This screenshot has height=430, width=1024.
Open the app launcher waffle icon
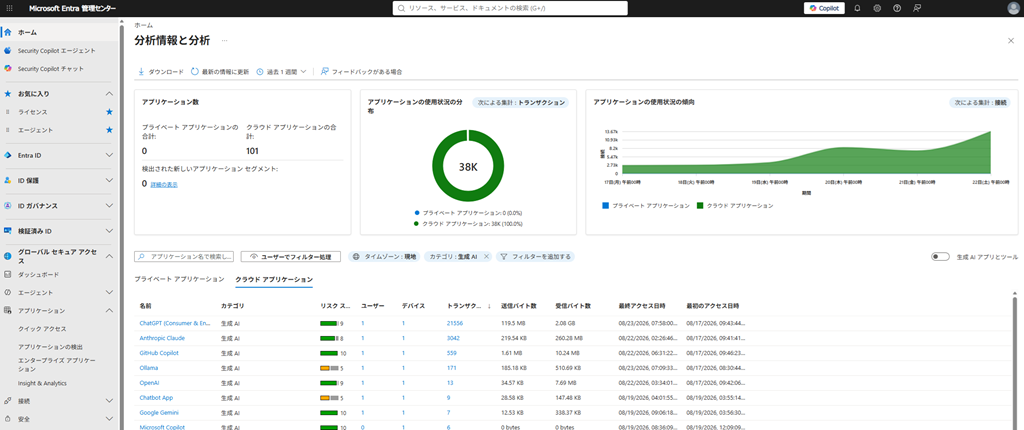click(9, 8)
